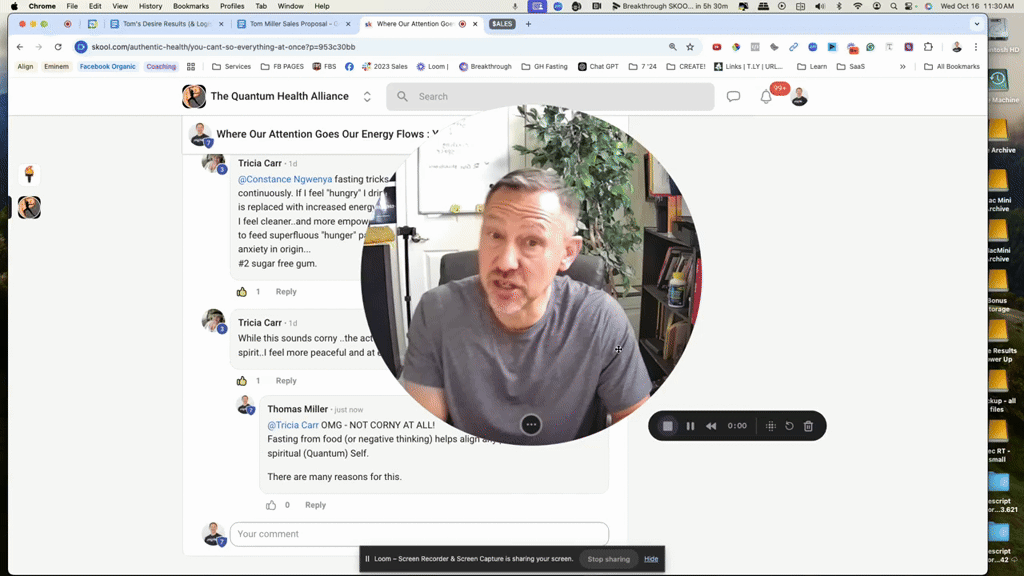Reply to Tricia Carr's 'sounds corny' comment
Viewport: 1024px width, 576px height.
286,381
